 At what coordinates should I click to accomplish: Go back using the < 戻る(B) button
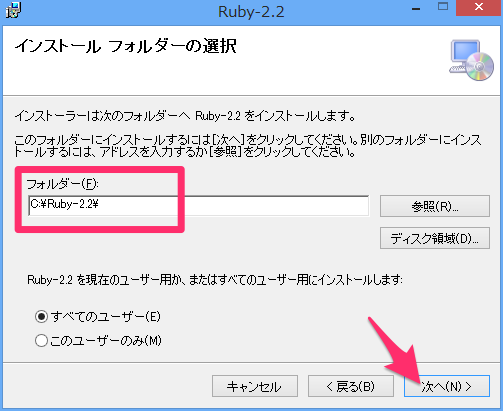coord(351,386)
